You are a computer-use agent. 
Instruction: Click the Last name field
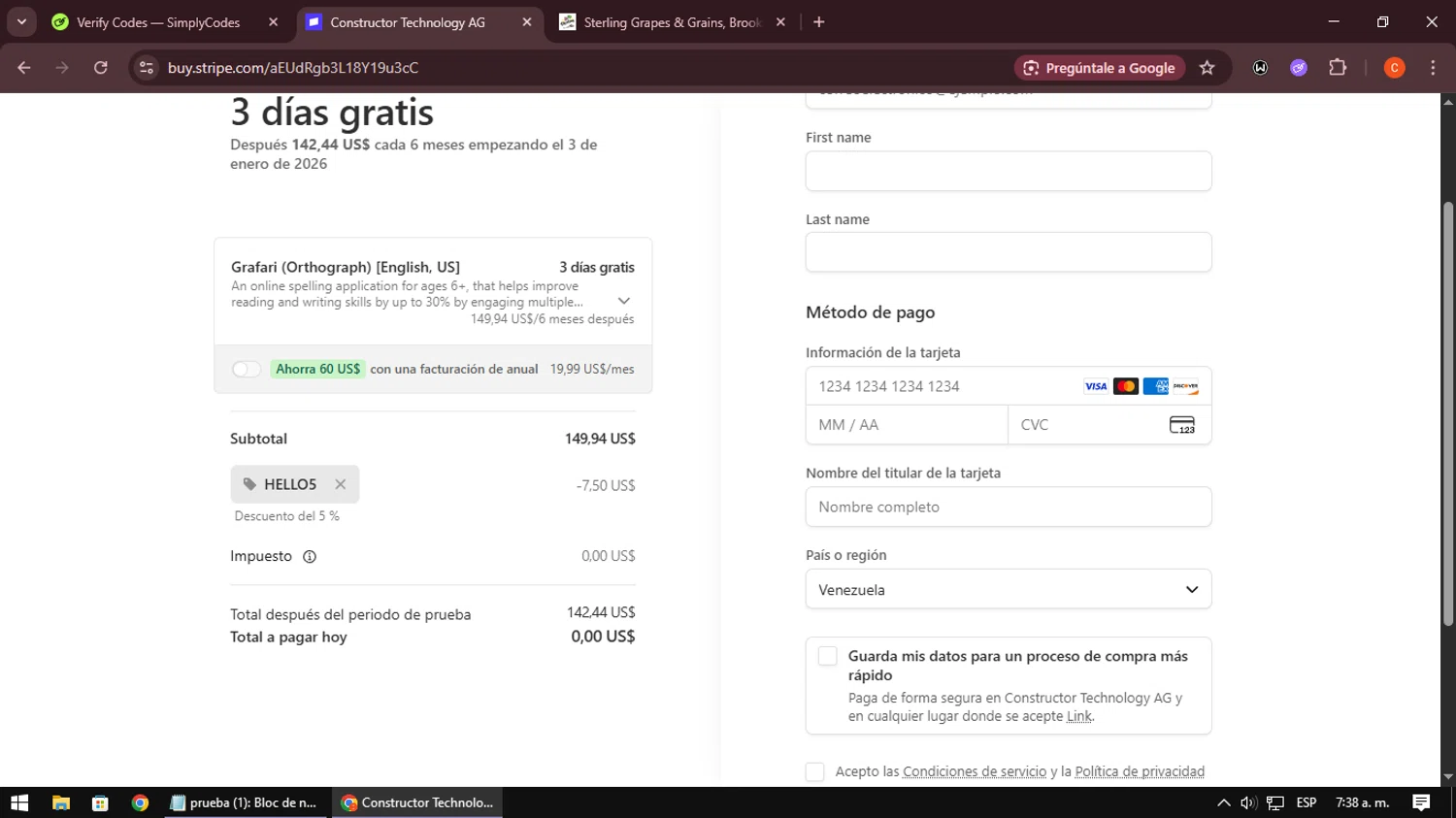[x=1009, y=252]
